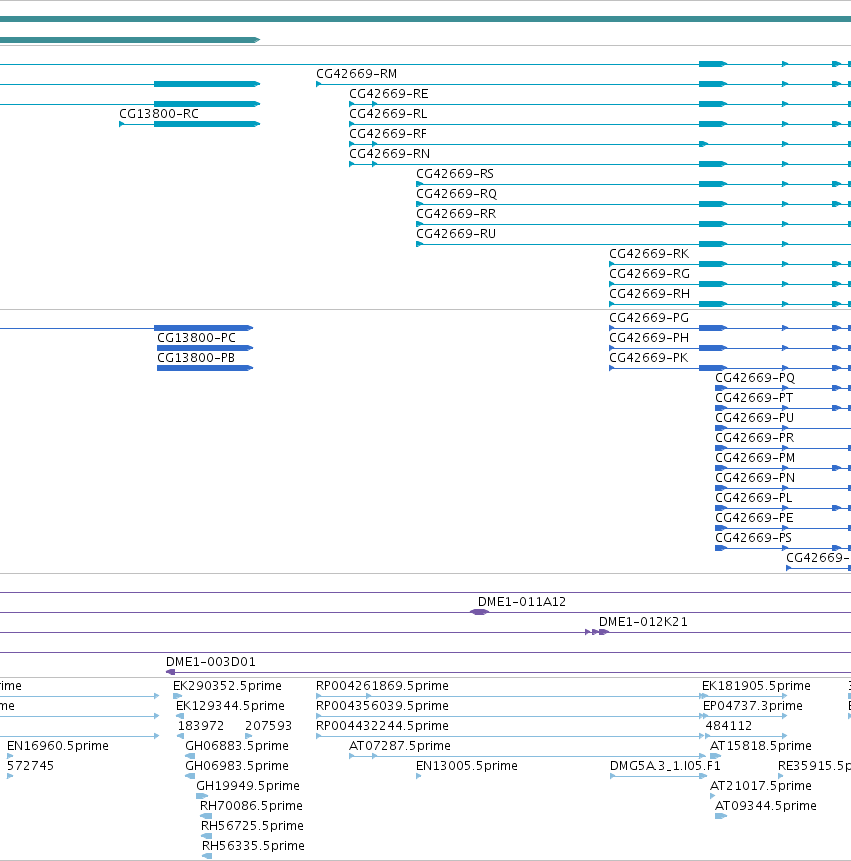851x861 pixels.
Task: Click the DME1-011A12 clone label
Action: click(522, 602)
